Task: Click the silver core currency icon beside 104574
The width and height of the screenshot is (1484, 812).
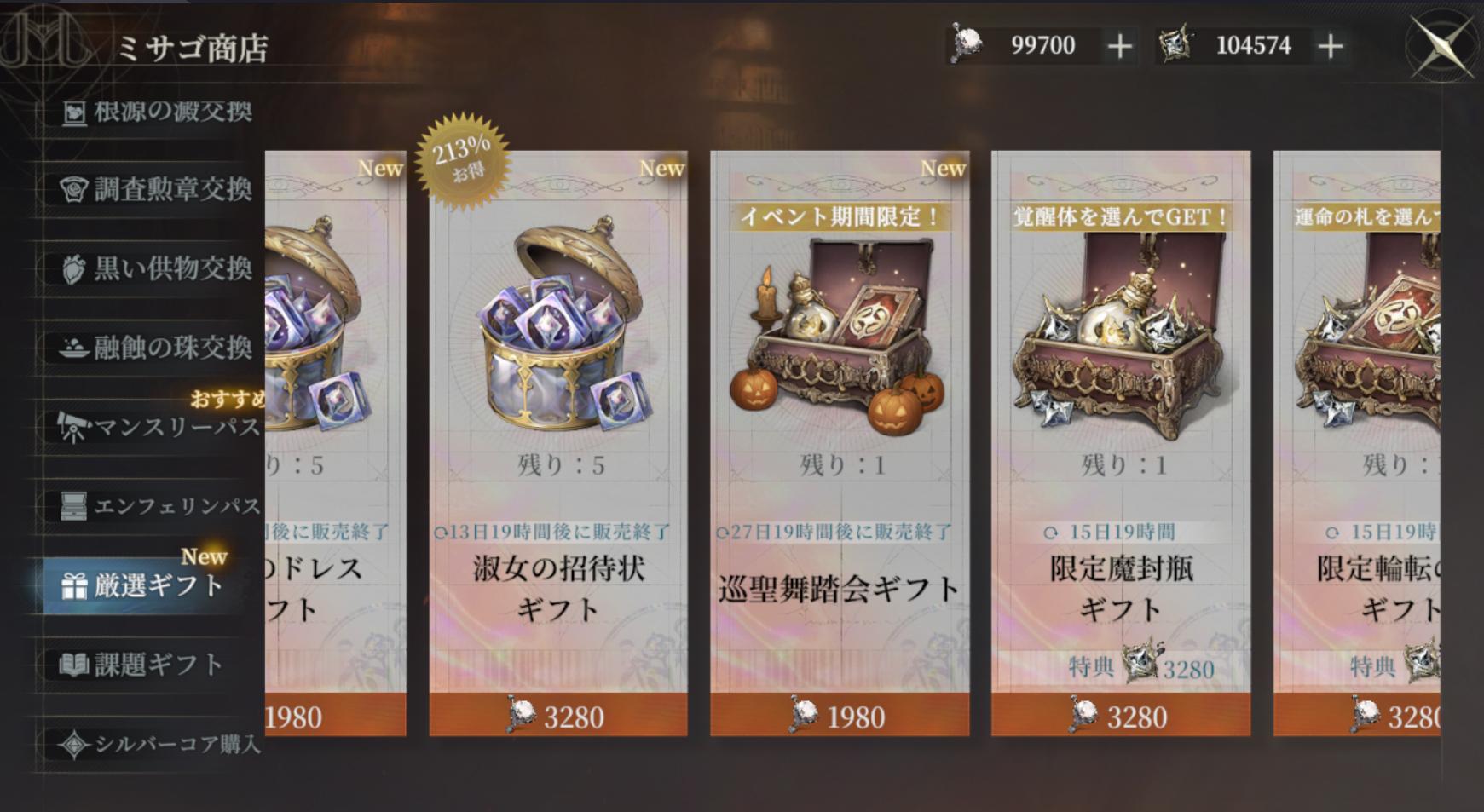Action: [x=1175, y=43]
